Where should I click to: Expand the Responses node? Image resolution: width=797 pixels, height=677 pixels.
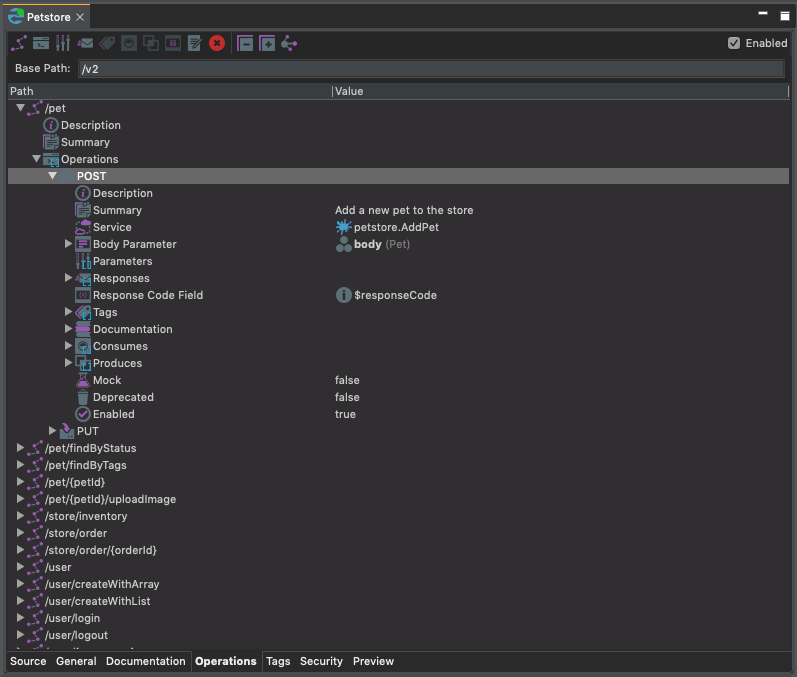pyautogui.click(x=69, y=278)
